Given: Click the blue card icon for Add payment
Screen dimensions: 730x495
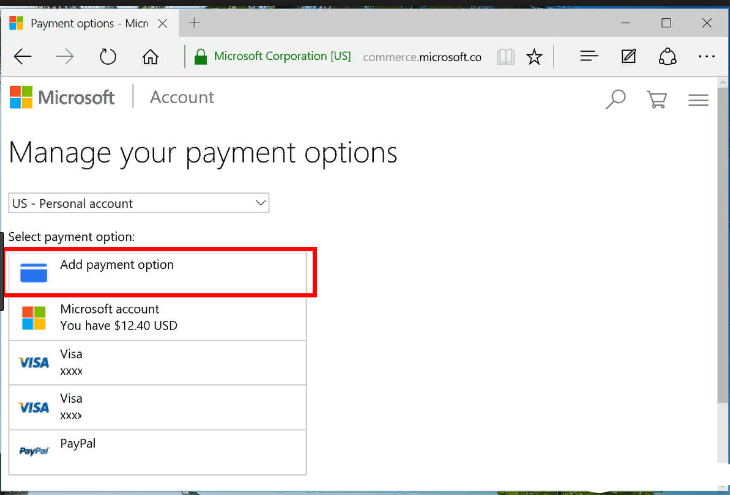Looking at the screenshot, I should (34, 272).
